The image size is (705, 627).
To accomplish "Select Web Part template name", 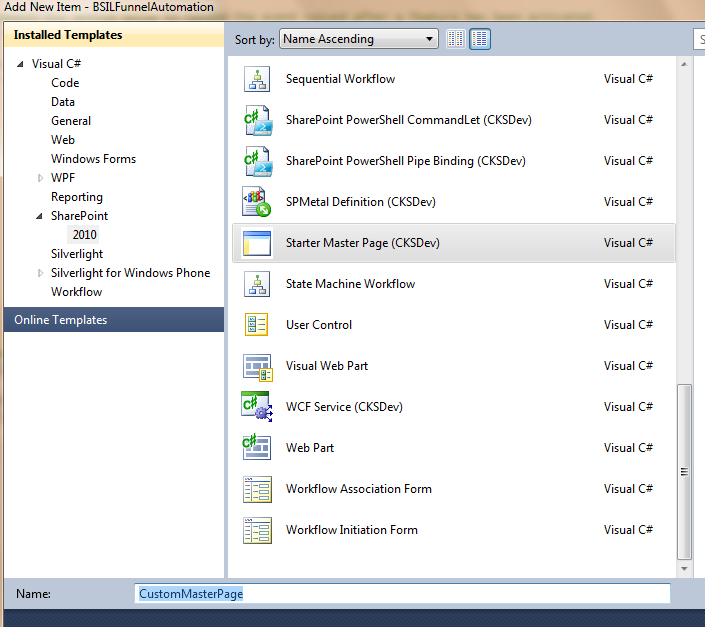I will pyautogui.click(x=310, y=448).
